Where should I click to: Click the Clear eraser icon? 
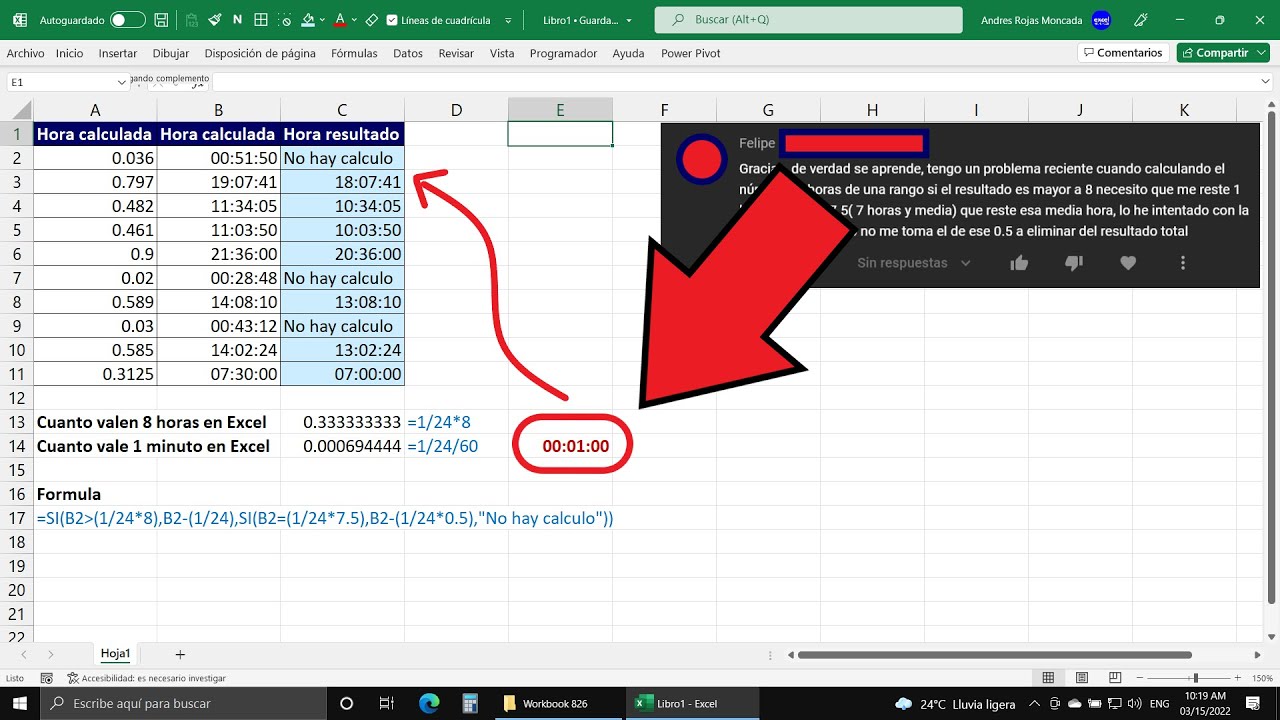pos(372,20)
